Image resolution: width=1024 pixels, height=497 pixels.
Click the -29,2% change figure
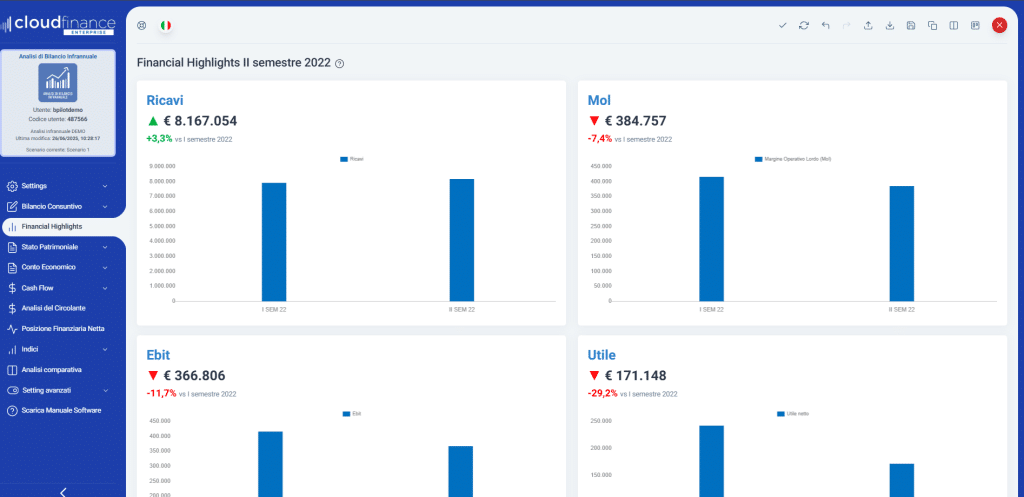click(x=603, y=393)
